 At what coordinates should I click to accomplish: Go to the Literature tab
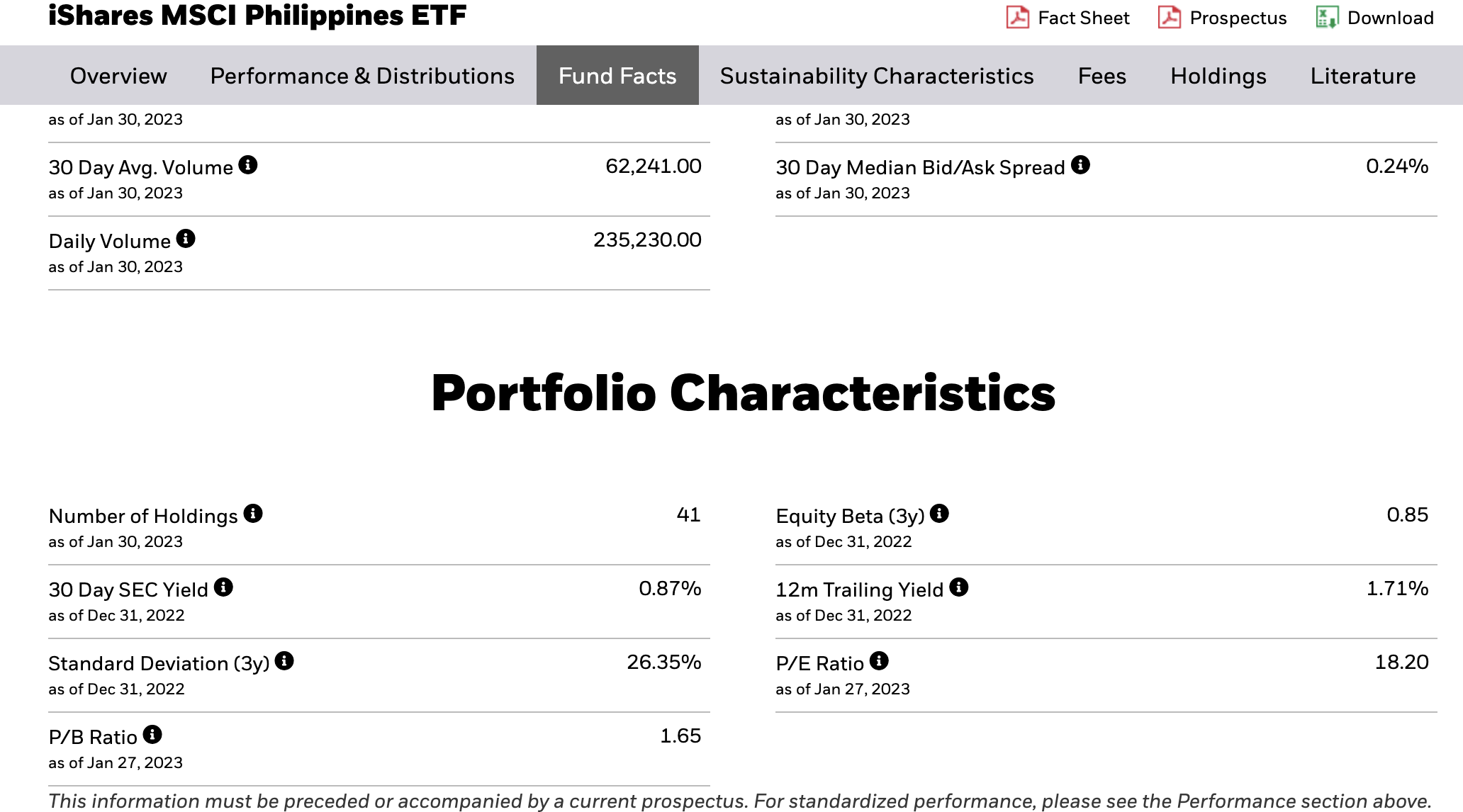1363,76
